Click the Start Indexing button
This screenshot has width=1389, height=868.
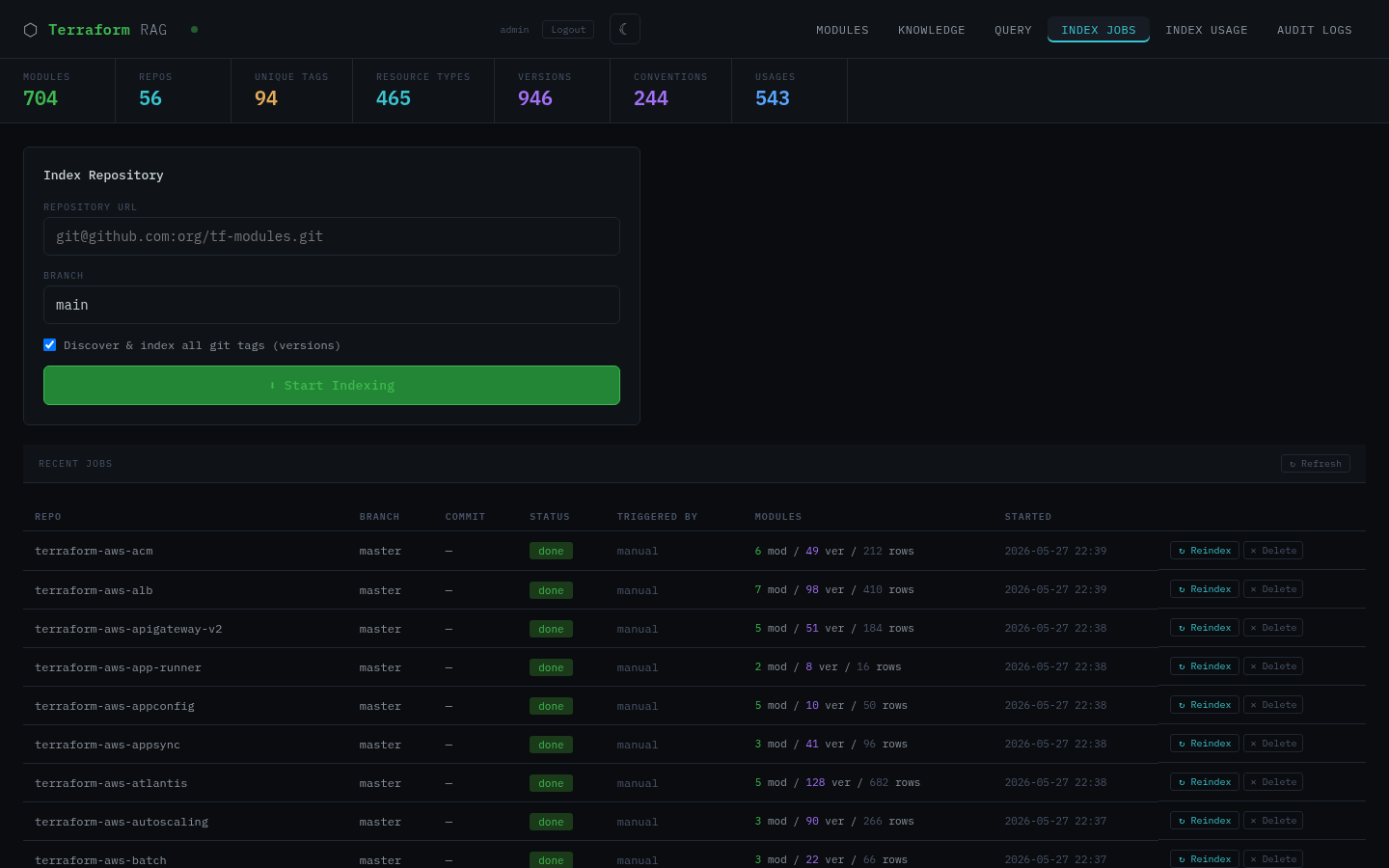pyautogui.click(x=332, y=385)
